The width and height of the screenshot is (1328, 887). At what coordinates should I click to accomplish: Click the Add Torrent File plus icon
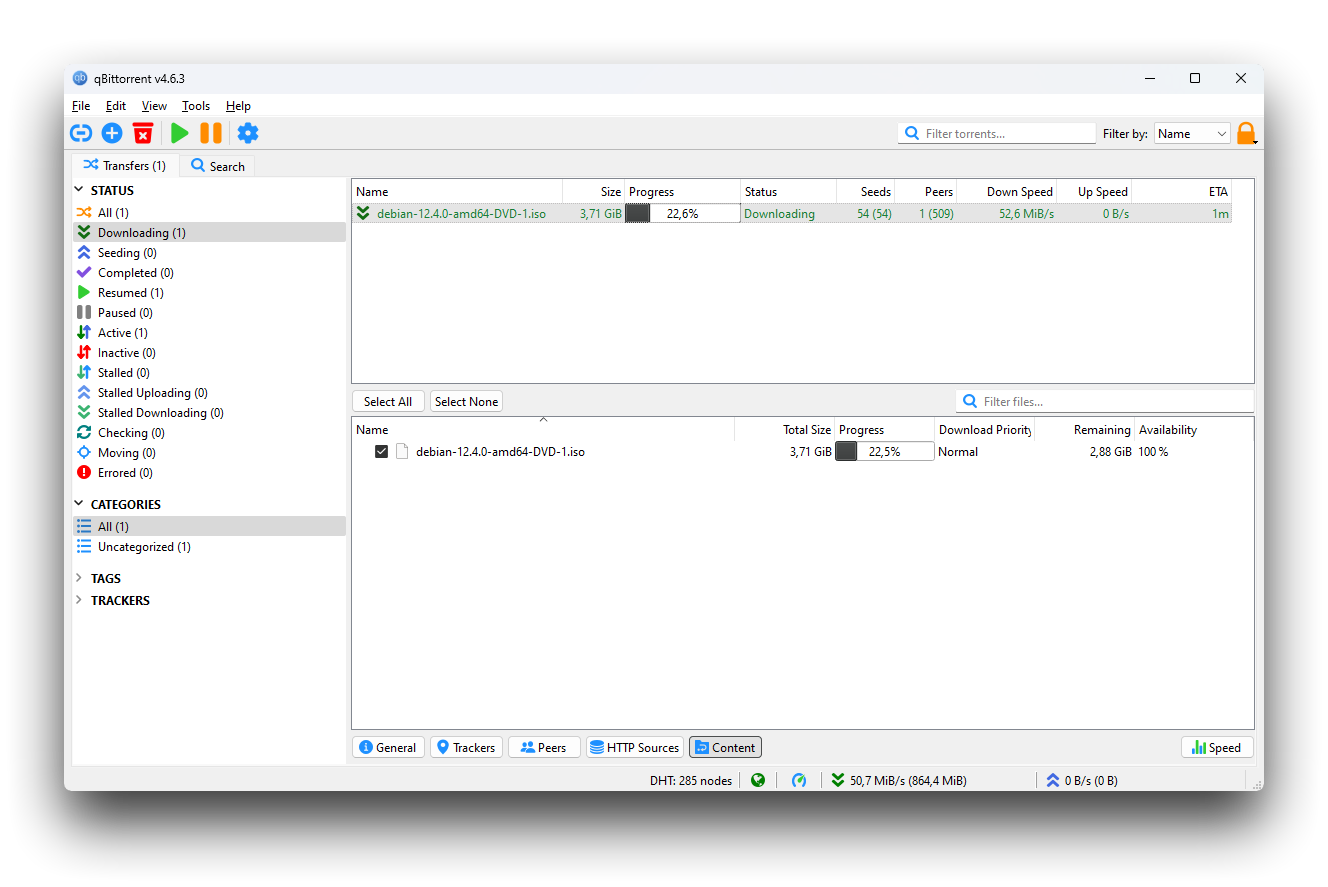click(112, 133)
